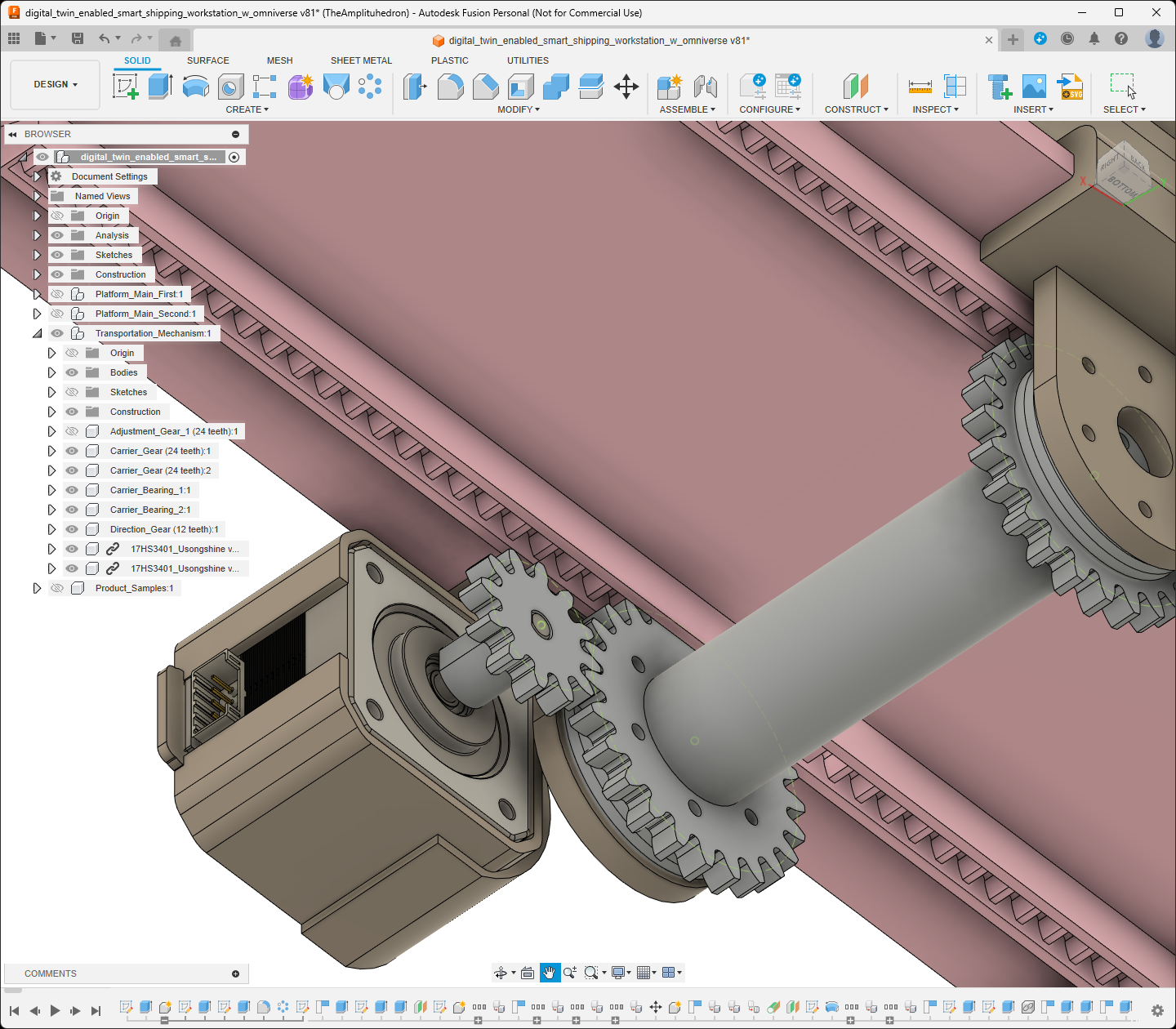
Task: Open the Job Status clock icon
Action: click(1067, 38)
